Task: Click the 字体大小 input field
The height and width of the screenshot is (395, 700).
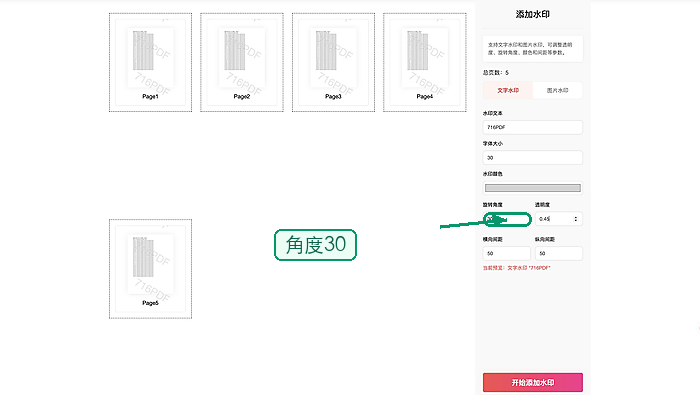Action: pyautogui.click(x=533, y=158)
